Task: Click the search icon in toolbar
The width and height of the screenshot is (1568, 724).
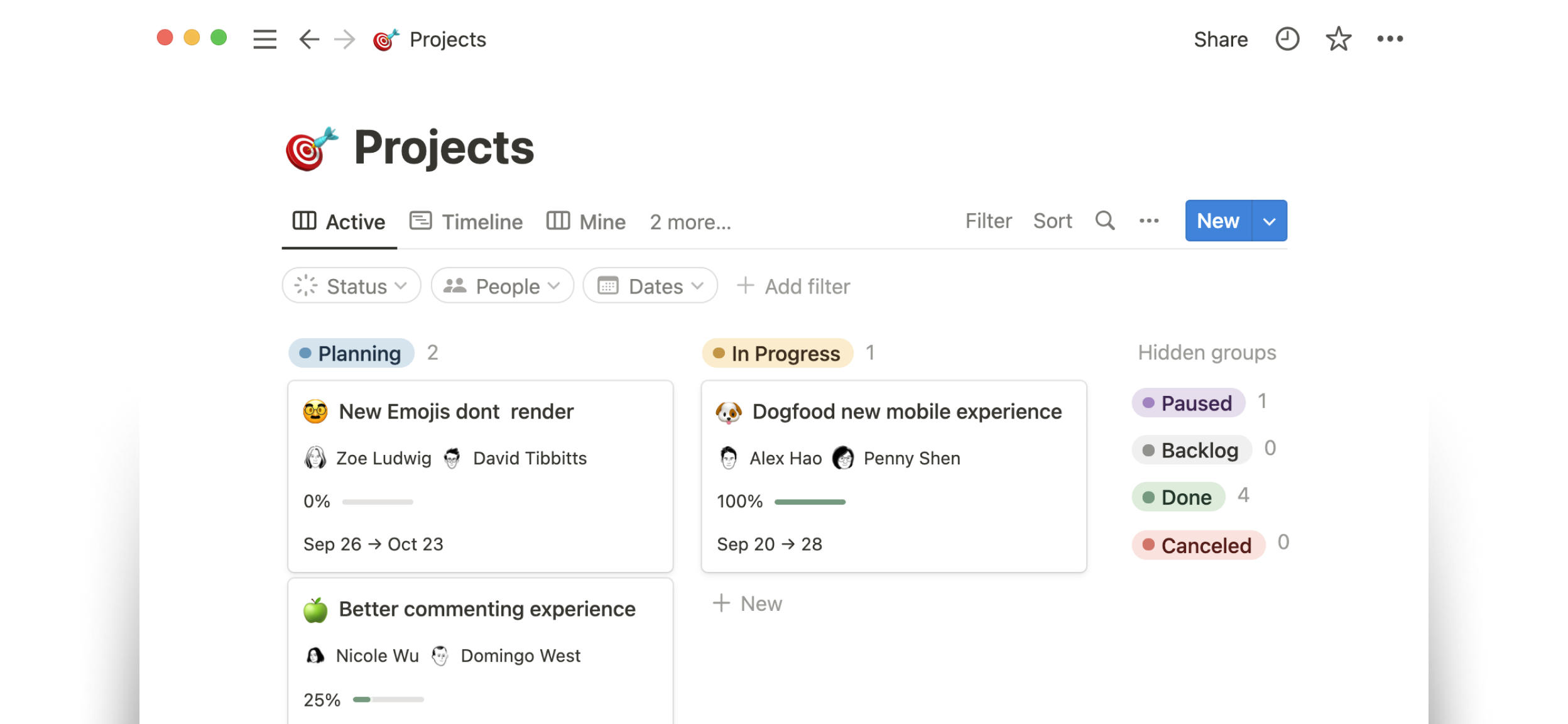Action: point(1105,221)
